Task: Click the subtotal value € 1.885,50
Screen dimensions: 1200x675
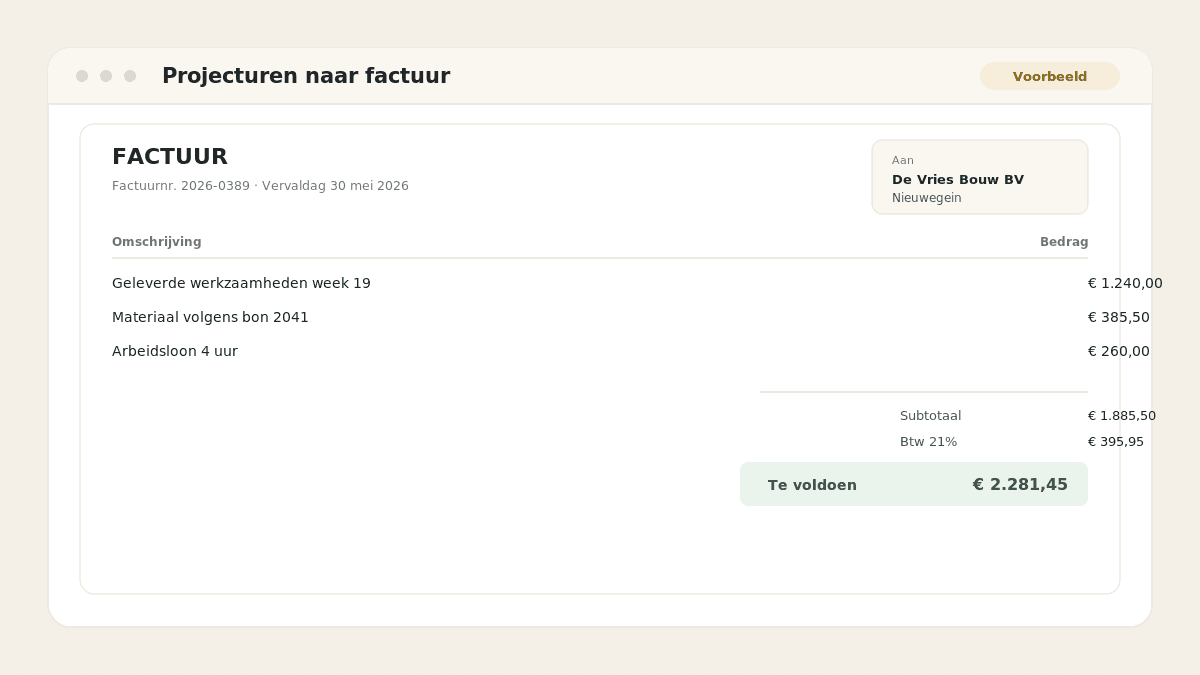Action: click(1122, 416)
